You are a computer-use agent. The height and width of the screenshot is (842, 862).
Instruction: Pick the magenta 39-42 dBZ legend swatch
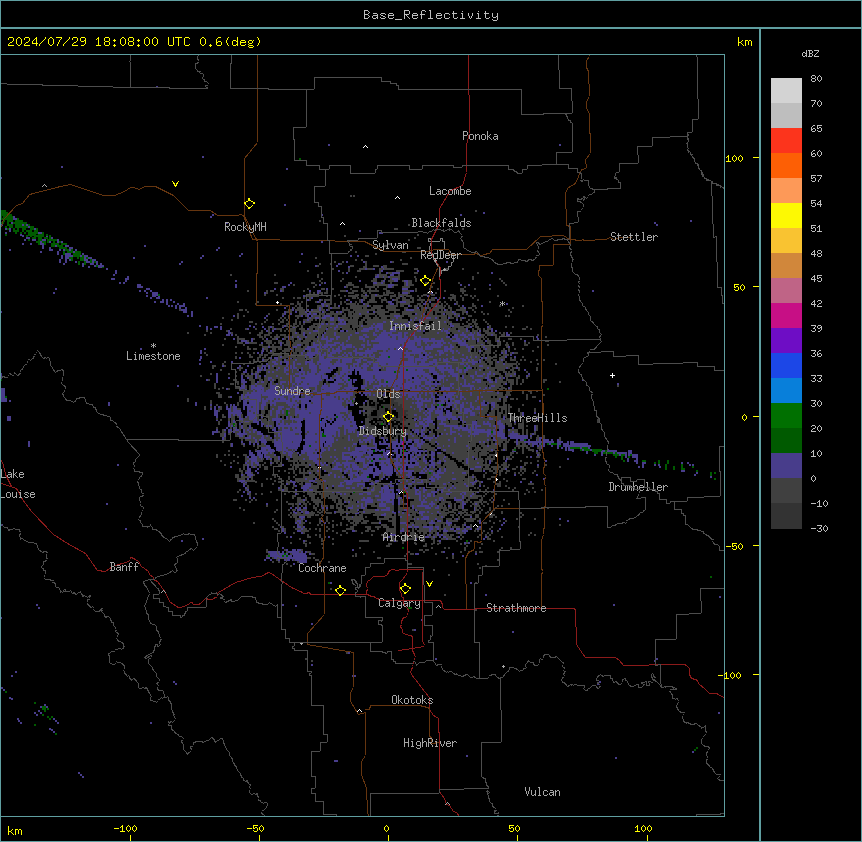[786, 315]
